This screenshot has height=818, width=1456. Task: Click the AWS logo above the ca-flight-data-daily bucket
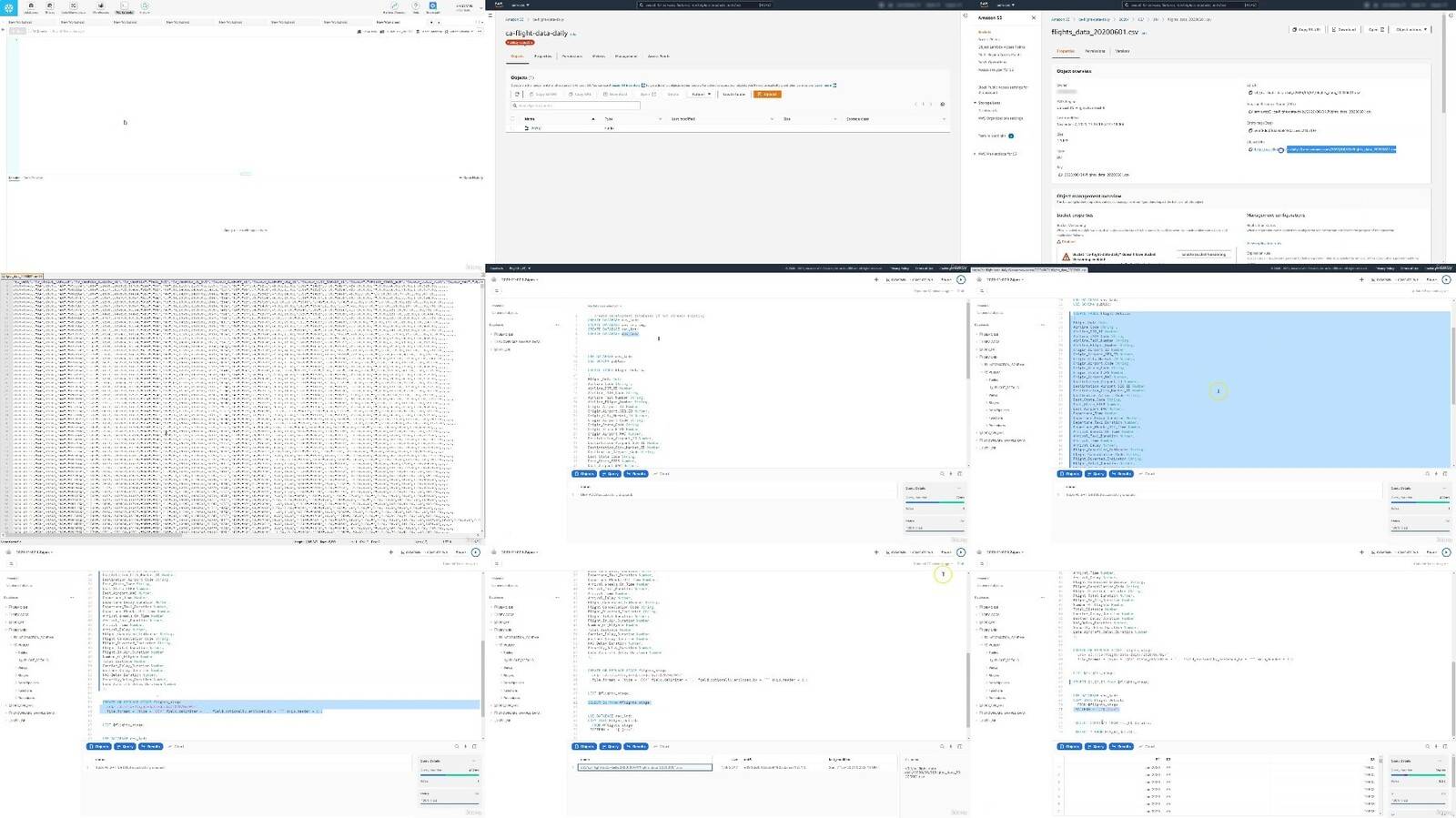[x=499, y=5]
